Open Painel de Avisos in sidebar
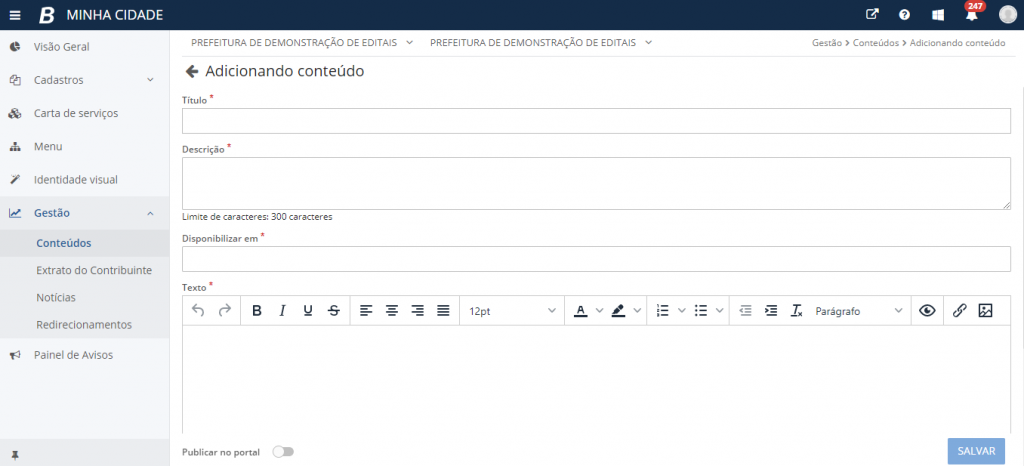Image resolution: width=1024 pixels, height=466 pixels. click(x=84, y=355)
